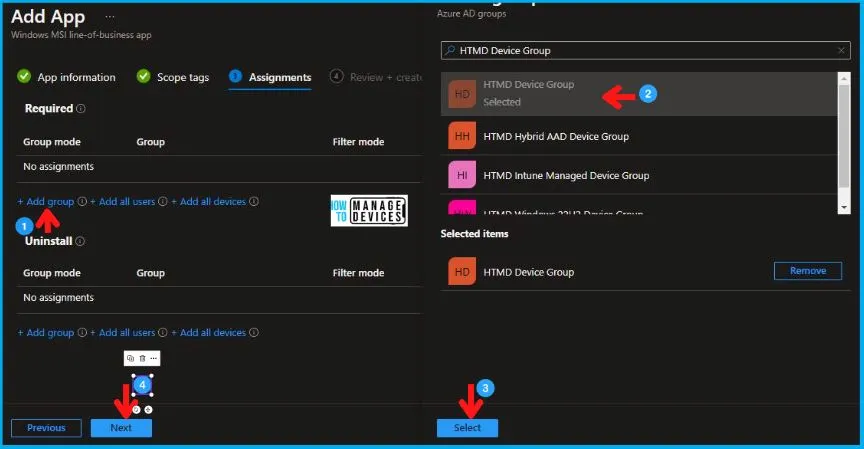Click the Previous button
The width and height of the screenshot is (864, 449).
pos(46,428)
